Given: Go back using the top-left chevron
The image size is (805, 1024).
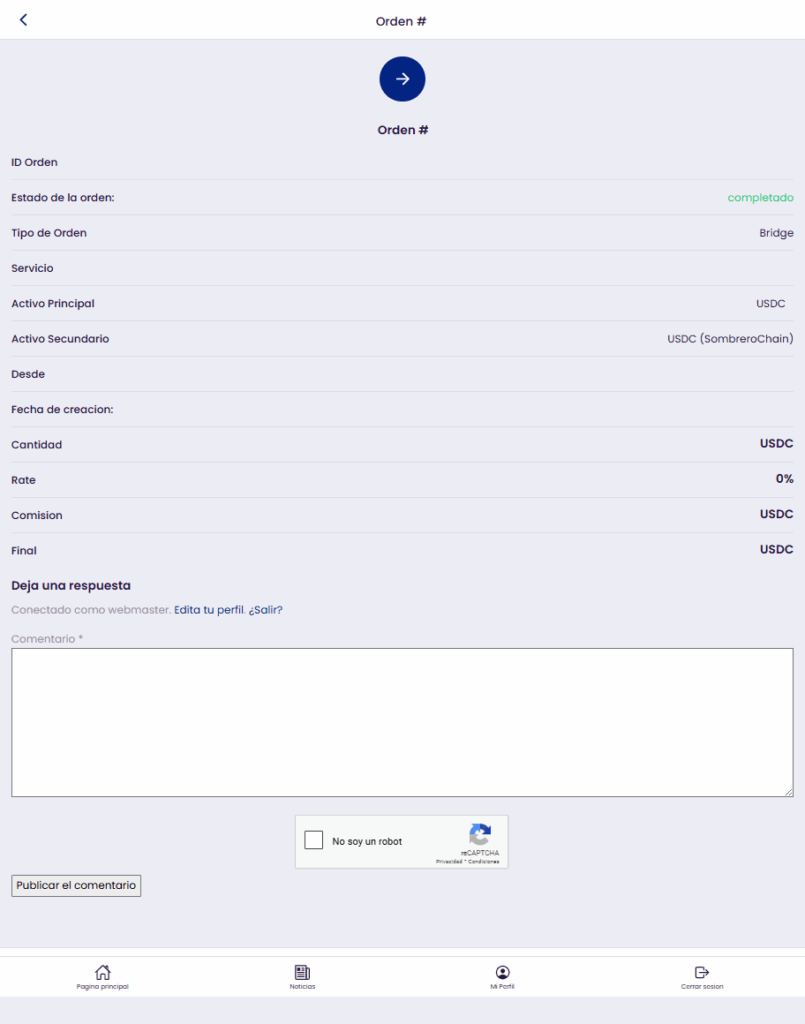Looking at the screenshot, I should (x=24, y=20).
